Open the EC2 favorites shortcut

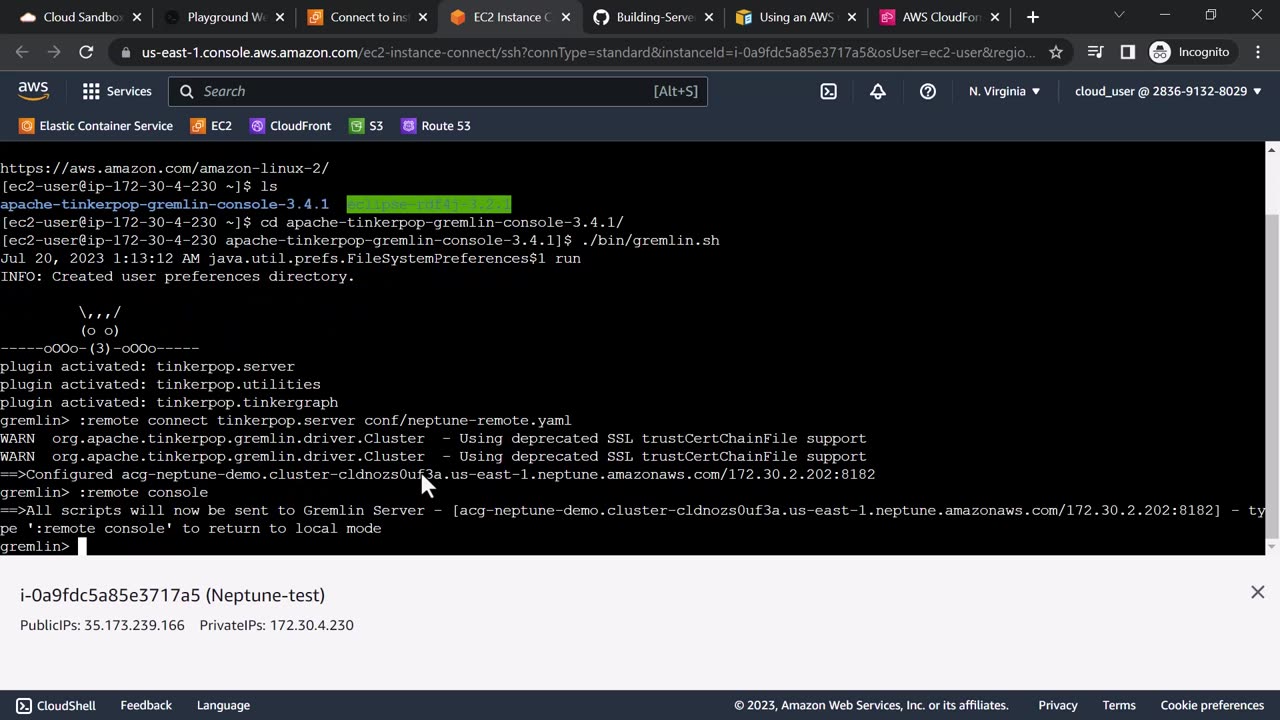click(x=211, y=126)
